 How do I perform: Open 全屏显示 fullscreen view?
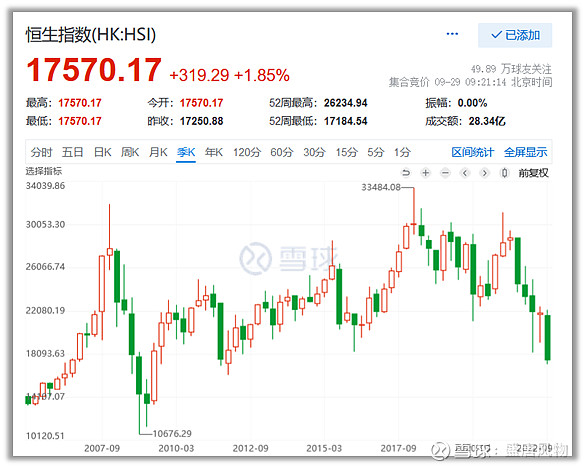tap(525, 152)
